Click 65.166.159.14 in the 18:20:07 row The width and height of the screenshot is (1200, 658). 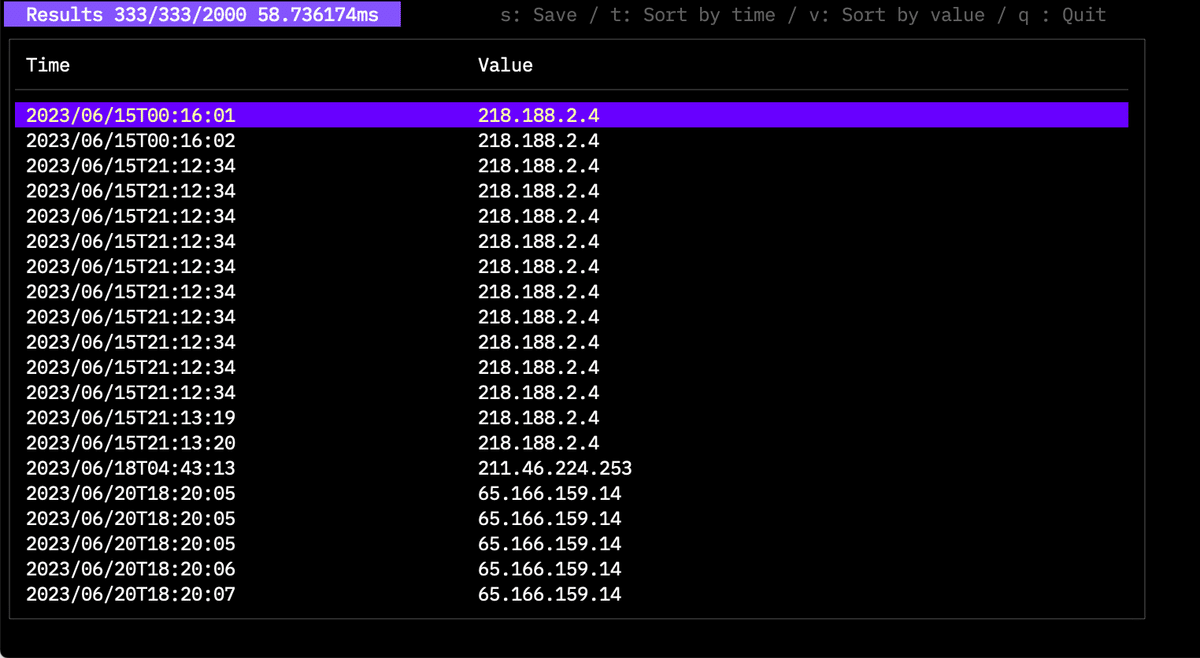tap(549, 594)
